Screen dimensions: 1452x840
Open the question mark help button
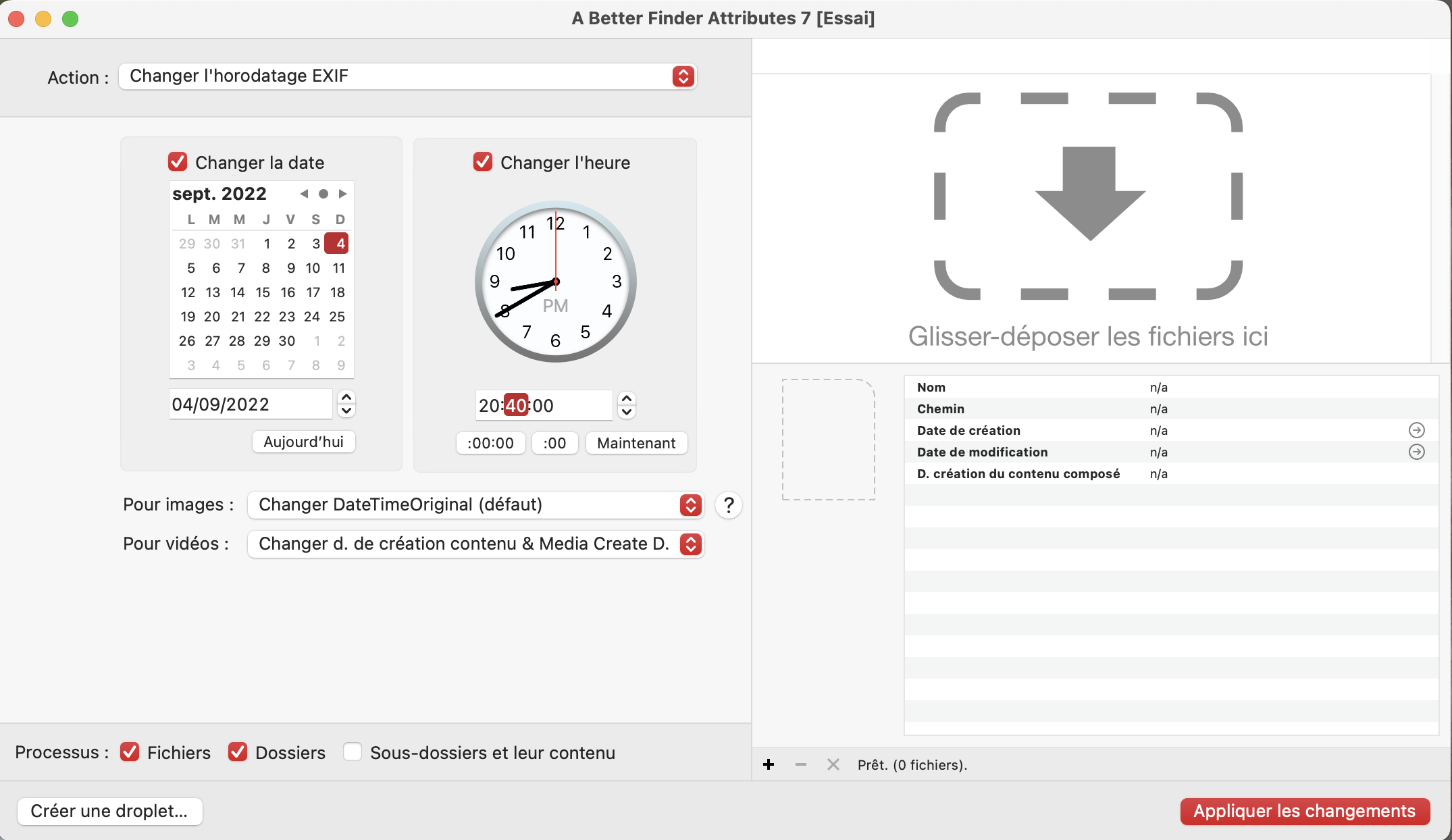[729, 505]
